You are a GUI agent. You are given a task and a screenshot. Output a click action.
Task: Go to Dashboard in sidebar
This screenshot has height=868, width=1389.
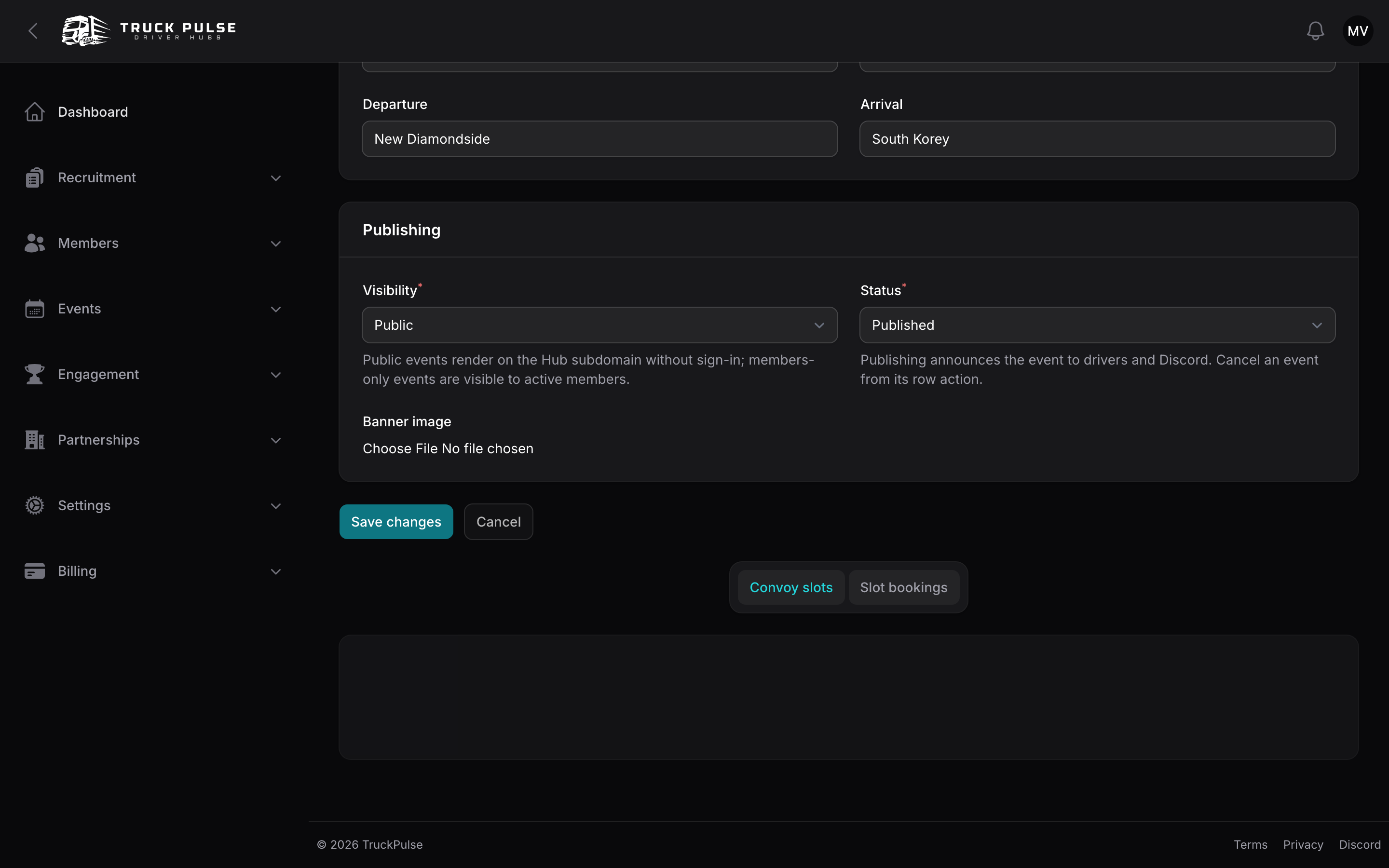tap(93, 112)
